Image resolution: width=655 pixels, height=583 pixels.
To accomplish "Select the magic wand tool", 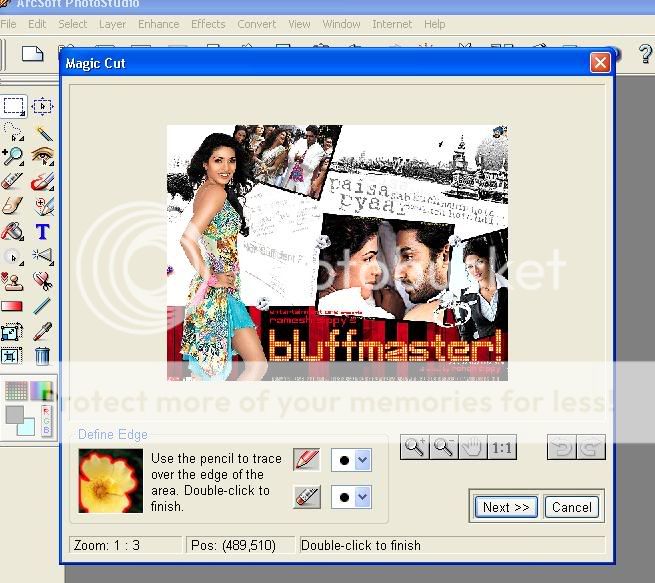I will click(42, 131).
